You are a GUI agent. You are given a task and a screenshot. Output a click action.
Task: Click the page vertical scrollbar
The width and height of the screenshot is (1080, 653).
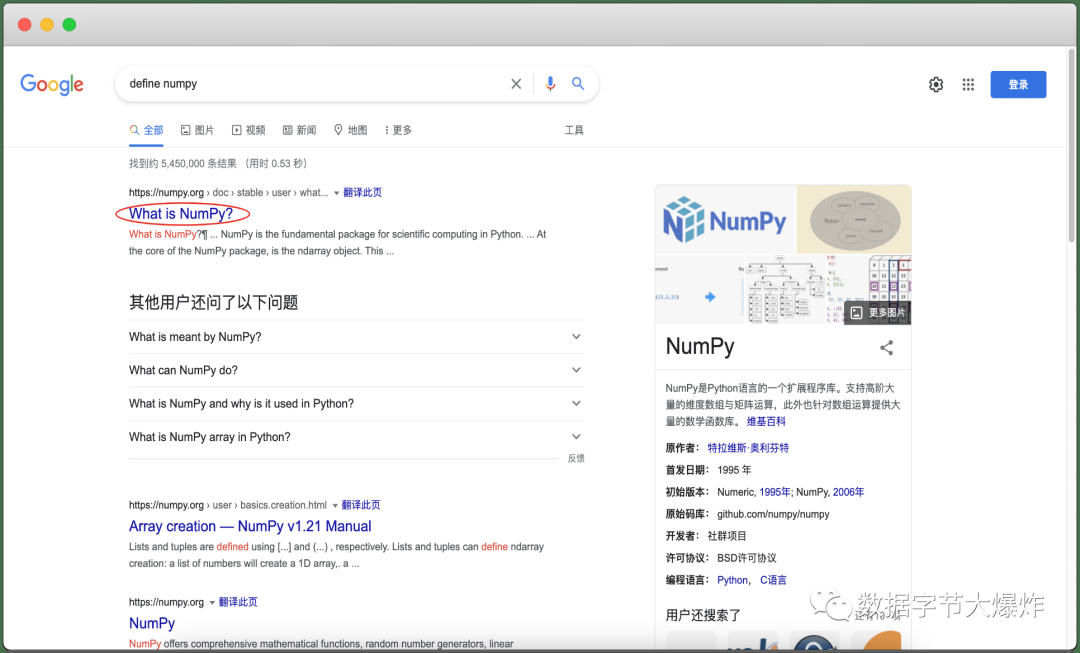coord(1071,145)
